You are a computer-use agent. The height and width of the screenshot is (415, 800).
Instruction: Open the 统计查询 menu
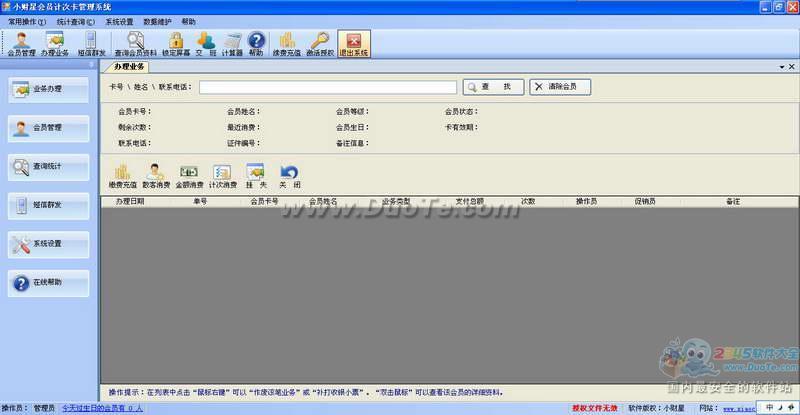click(75, 21)
